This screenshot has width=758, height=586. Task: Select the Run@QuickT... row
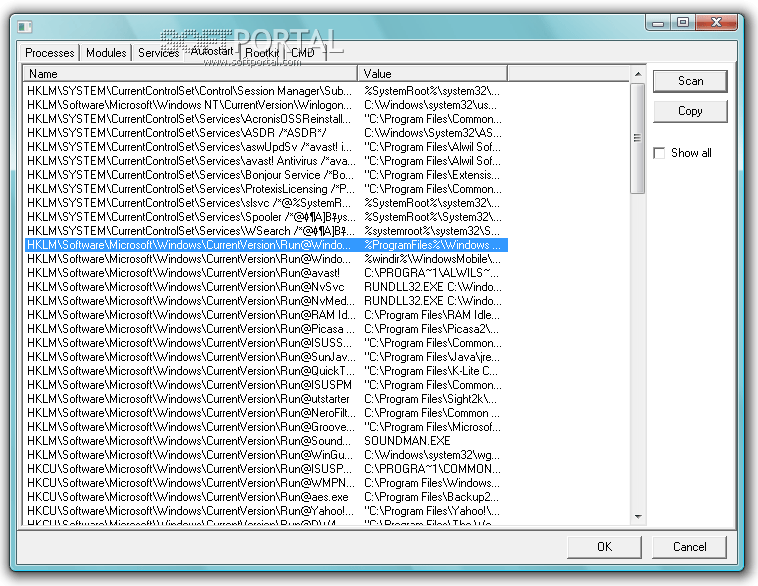266,371
